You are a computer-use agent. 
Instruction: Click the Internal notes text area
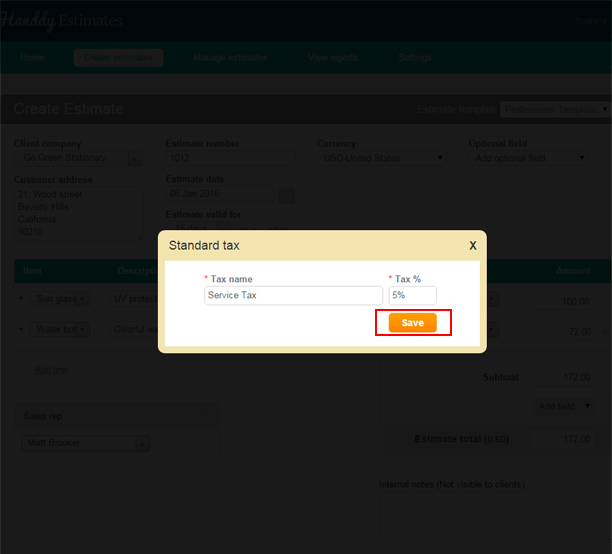tap(495, 516)
